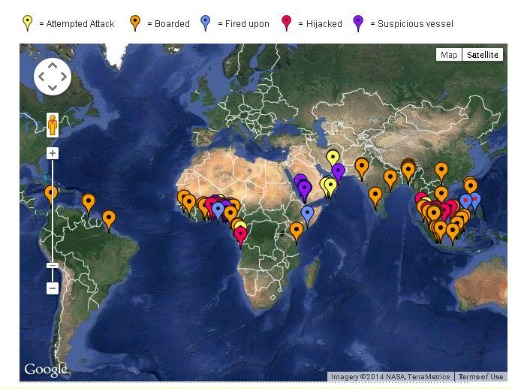Open the Terms of Use link
This screenshot has height=389, width=515.
(480, 377)
